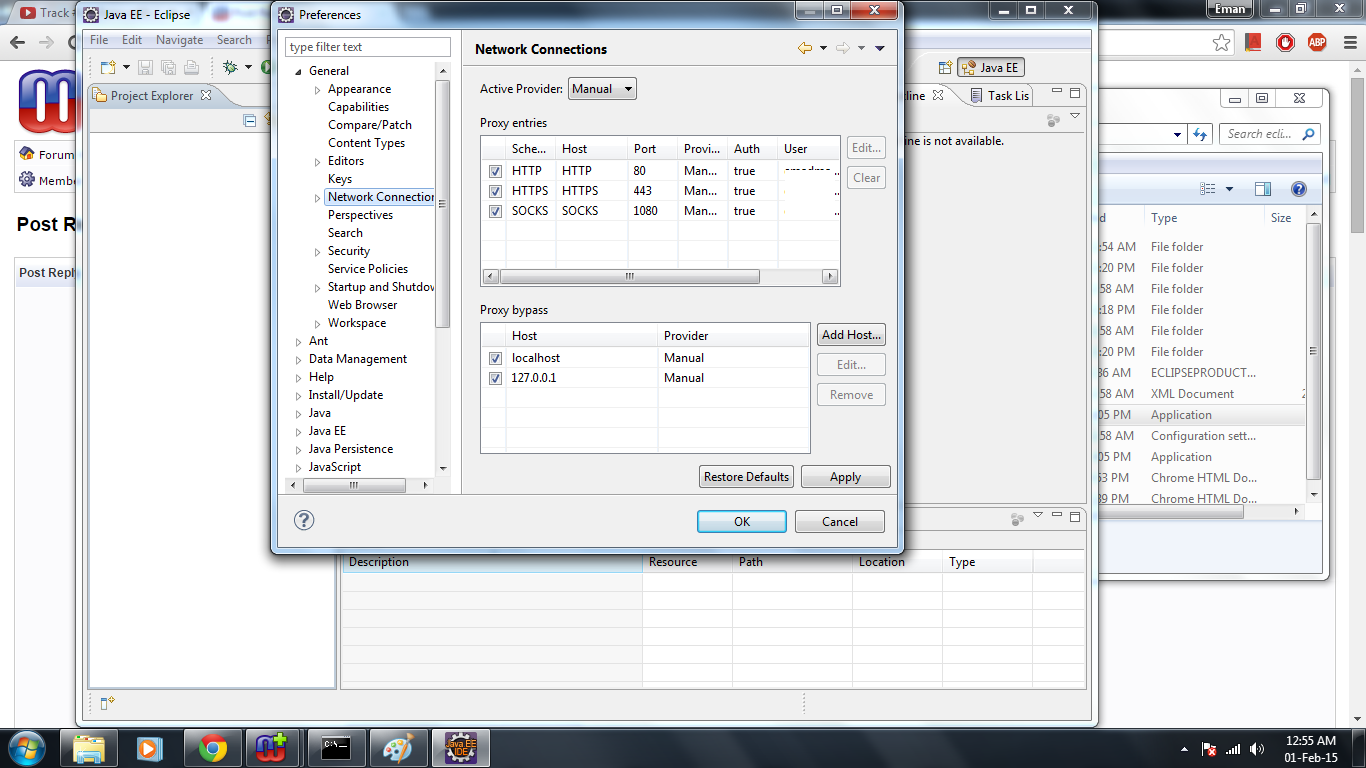Open Command Prompt from taskbar
Image resolution: width=1366 pixels, height=768 pixels.
(335, 748)
